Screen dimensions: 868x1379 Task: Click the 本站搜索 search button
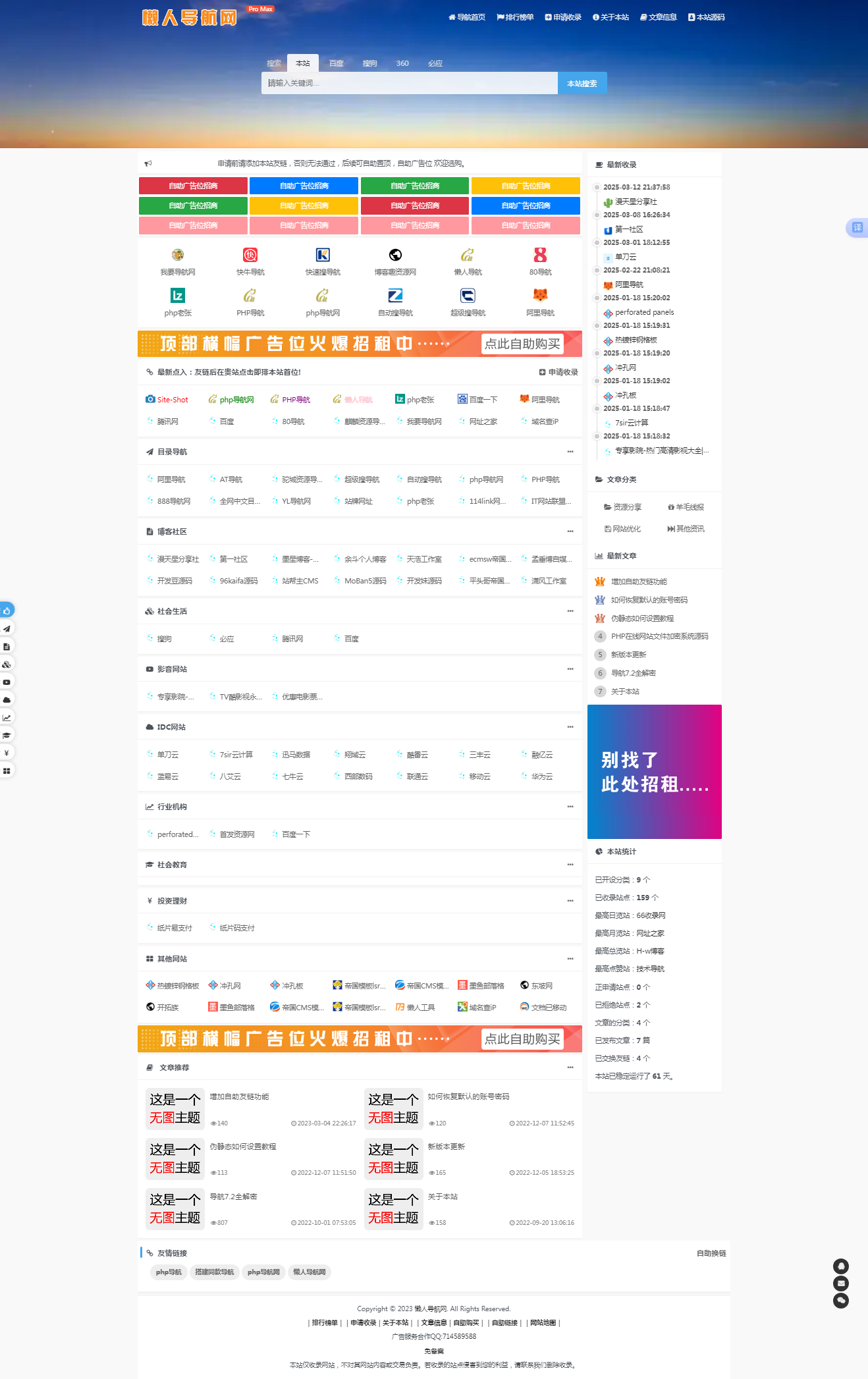pyautogui.click(x=582, y=83)
